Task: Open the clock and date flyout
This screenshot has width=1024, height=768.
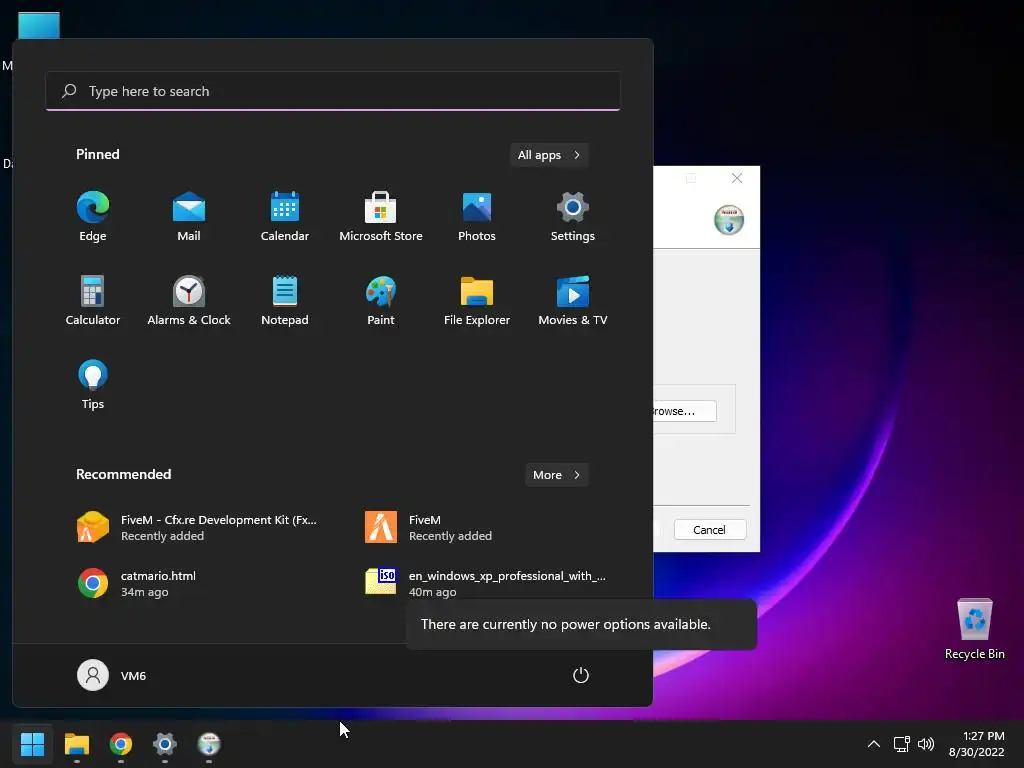Action: pos(976,744)
